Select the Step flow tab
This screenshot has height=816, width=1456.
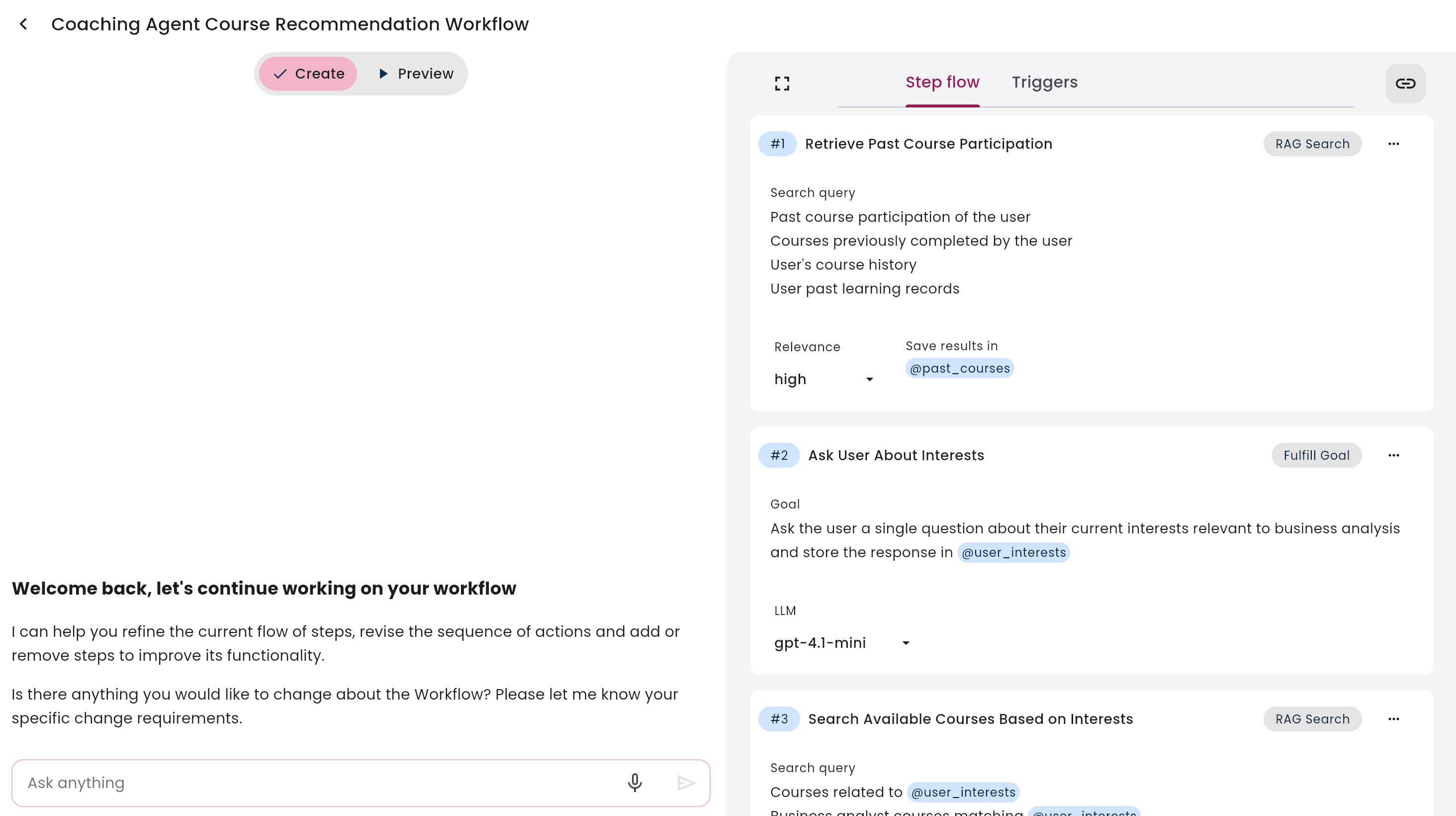[x=942, y=83]
